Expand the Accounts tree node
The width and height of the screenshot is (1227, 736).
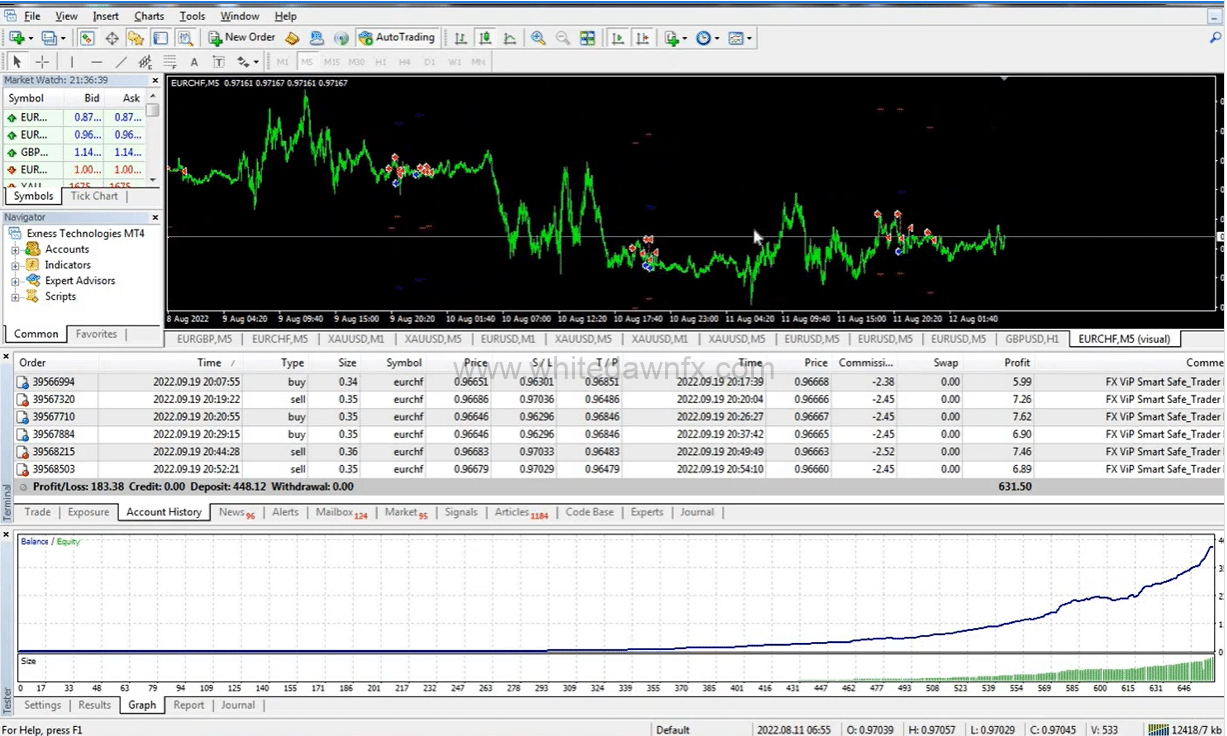[x=16, y=250]
